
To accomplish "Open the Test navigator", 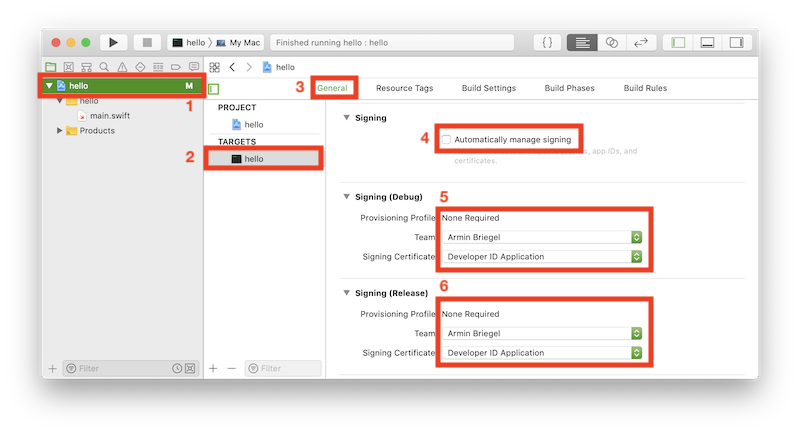I will click(140, 67).
